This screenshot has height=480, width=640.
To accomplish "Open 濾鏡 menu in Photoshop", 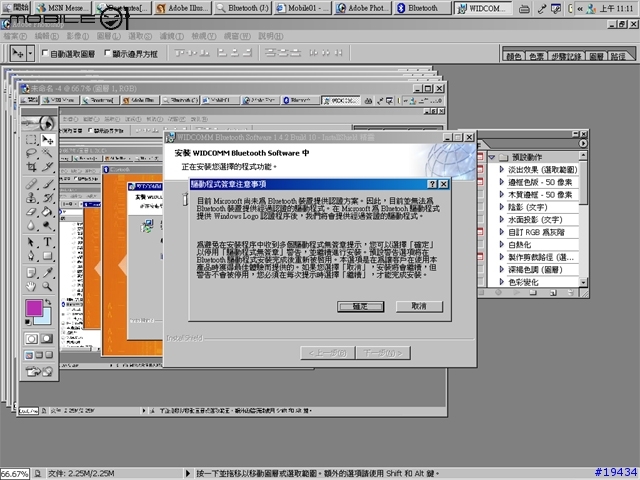I will pos(171,36).
